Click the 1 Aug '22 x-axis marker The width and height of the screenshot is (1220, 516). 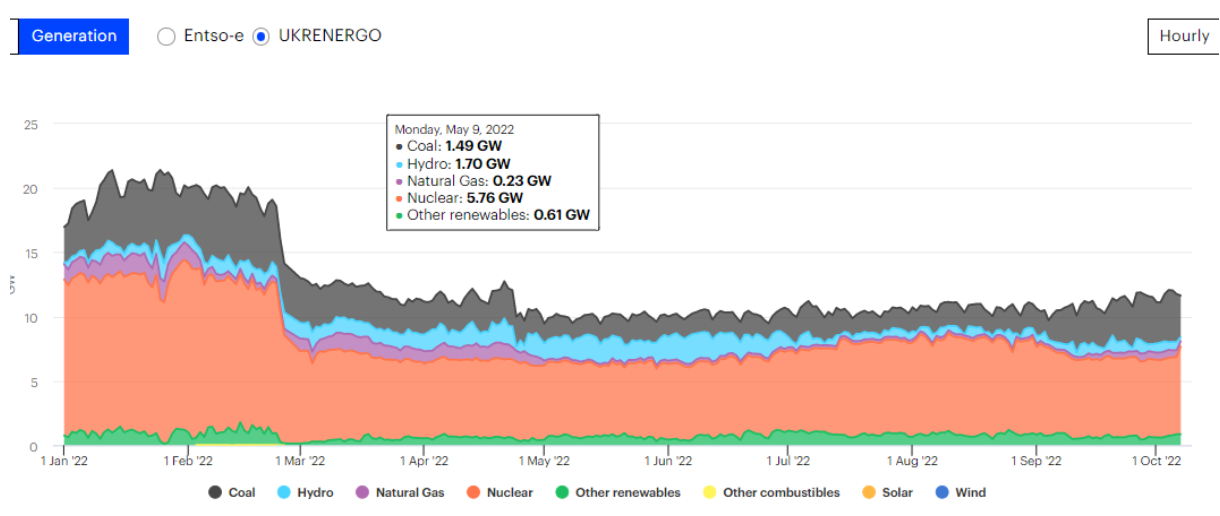pyautogui.click(x=912, y=461)
